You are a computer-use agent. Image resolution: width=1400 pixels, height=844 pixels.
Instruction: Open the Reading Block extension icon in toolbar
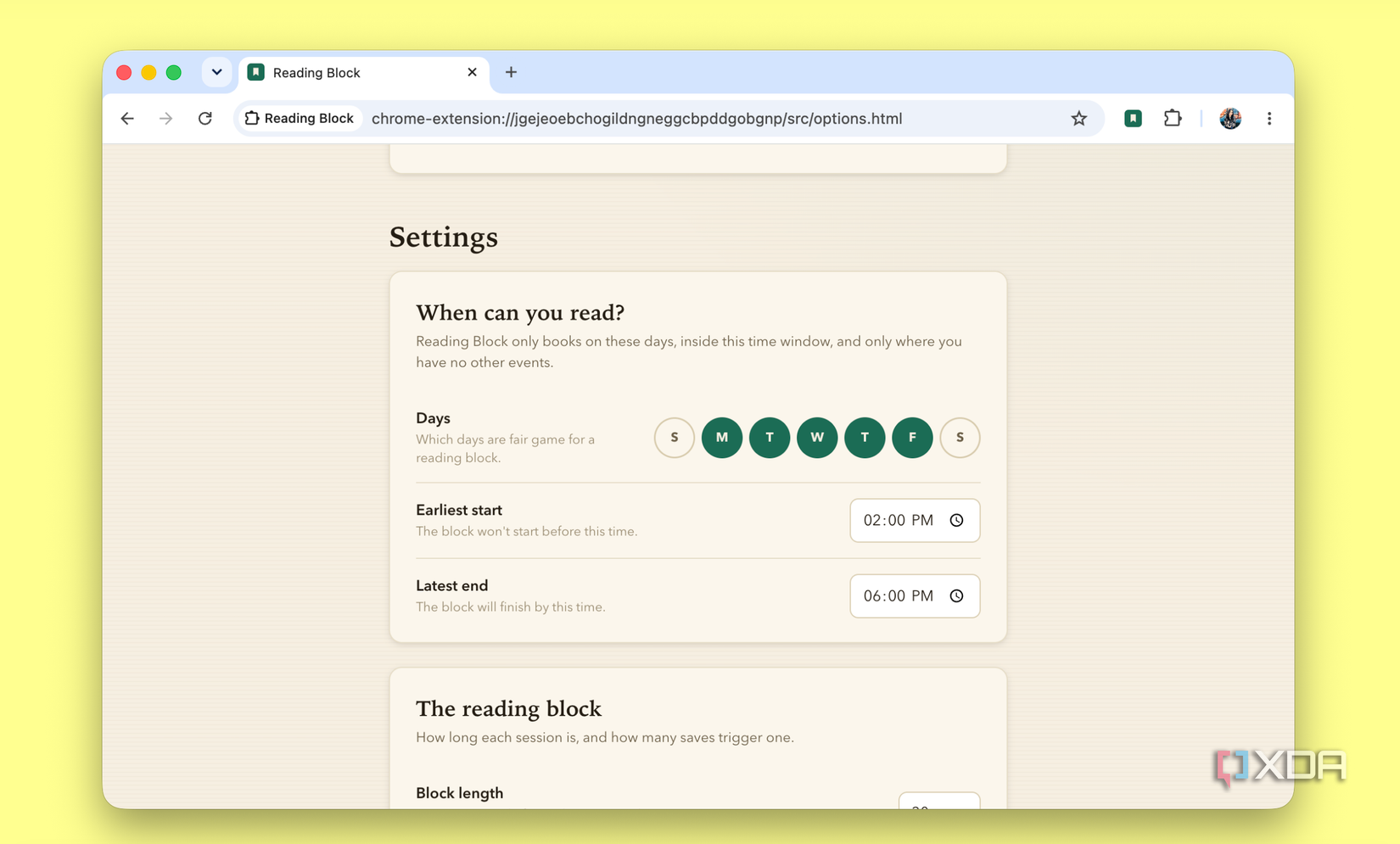pyautogui.click(x=1133, y=119)
